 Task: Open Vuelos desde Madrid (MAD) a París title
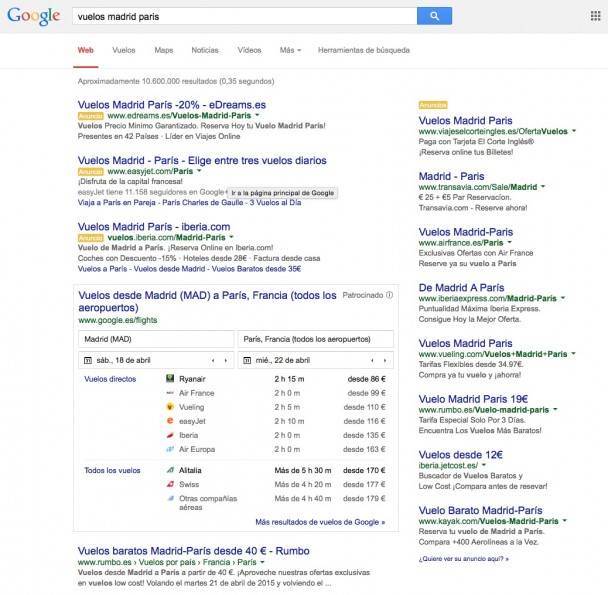207,301
